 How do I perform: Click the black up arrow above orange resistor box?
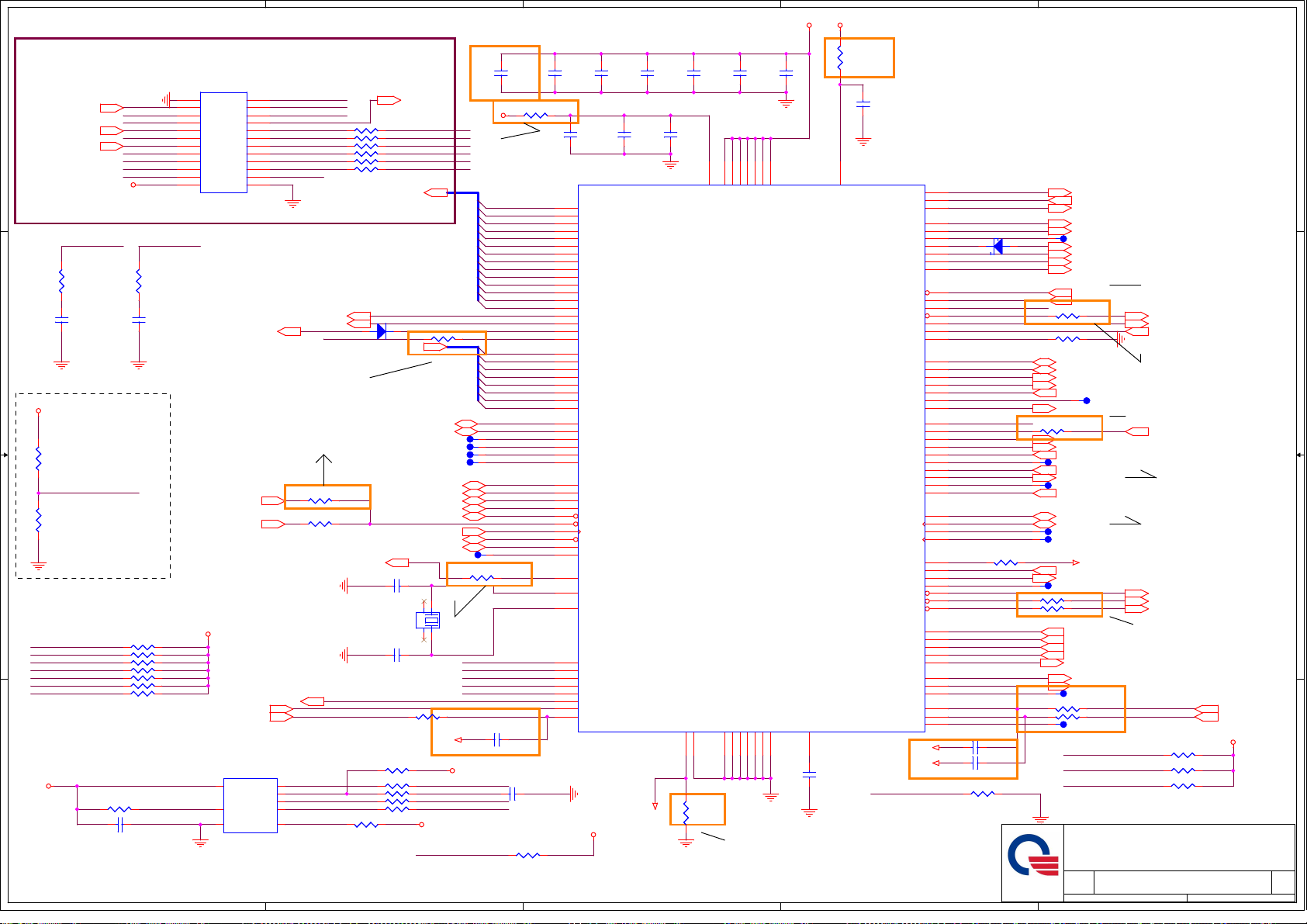(x=324, y=461)
